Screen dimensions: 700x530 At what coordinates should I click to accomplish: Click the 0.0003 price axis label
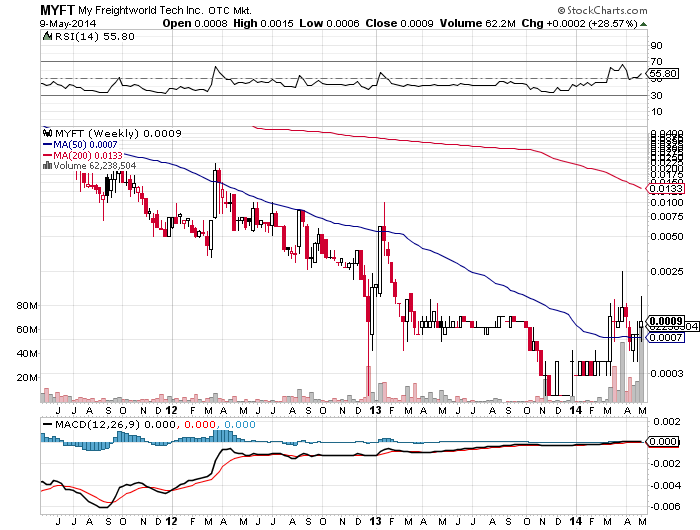(667, 373)
